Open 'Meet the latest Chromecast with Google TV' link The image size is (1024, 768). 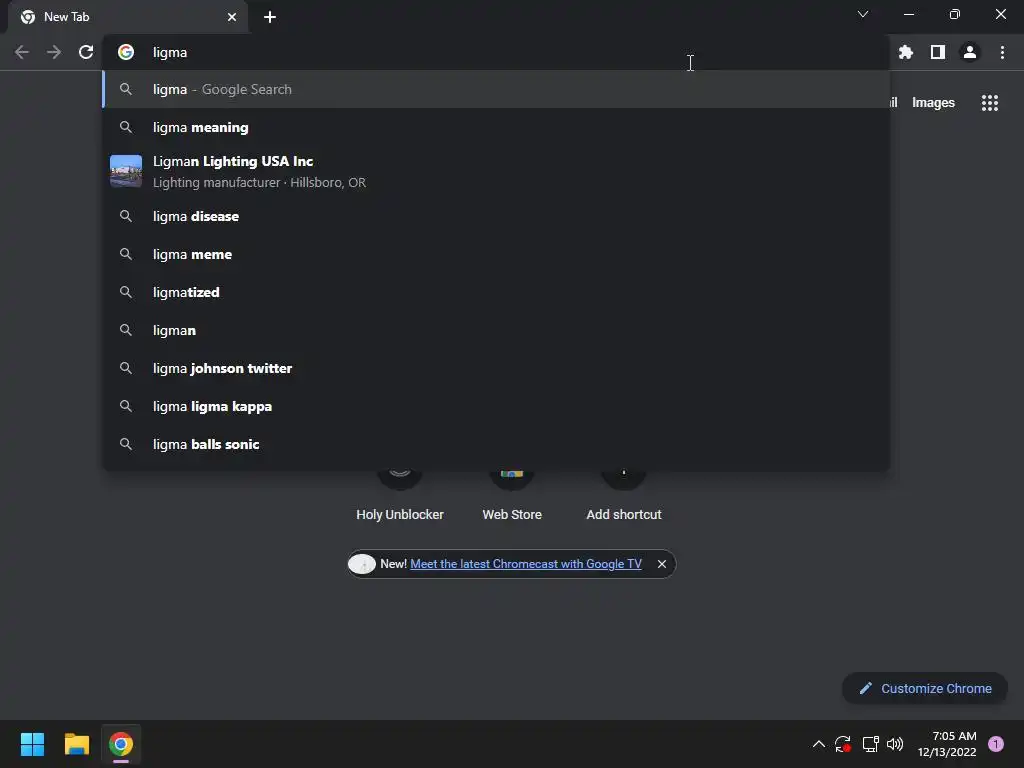point(526,564)
